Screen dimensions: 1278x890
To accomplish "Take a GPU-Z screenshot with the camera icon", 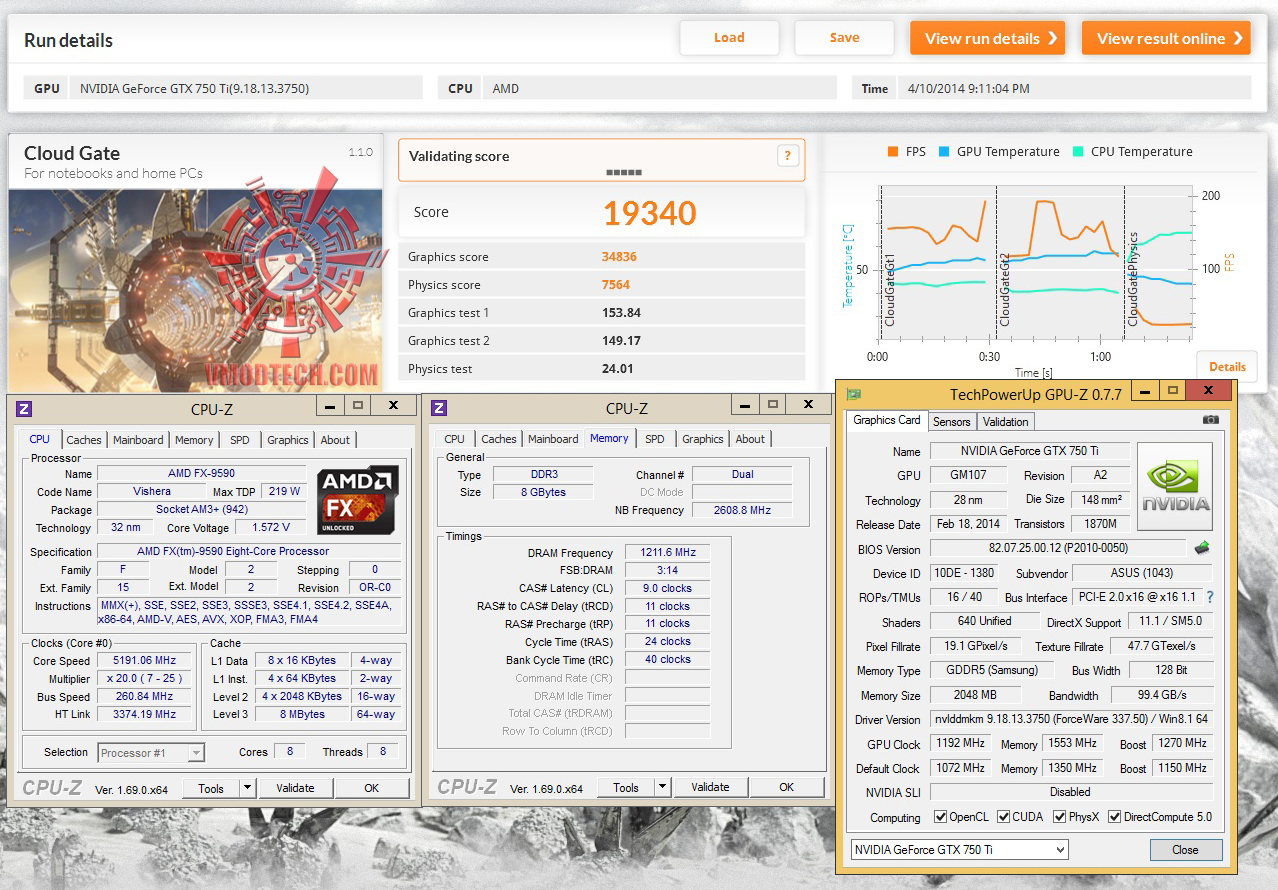I will point(1211,420).
